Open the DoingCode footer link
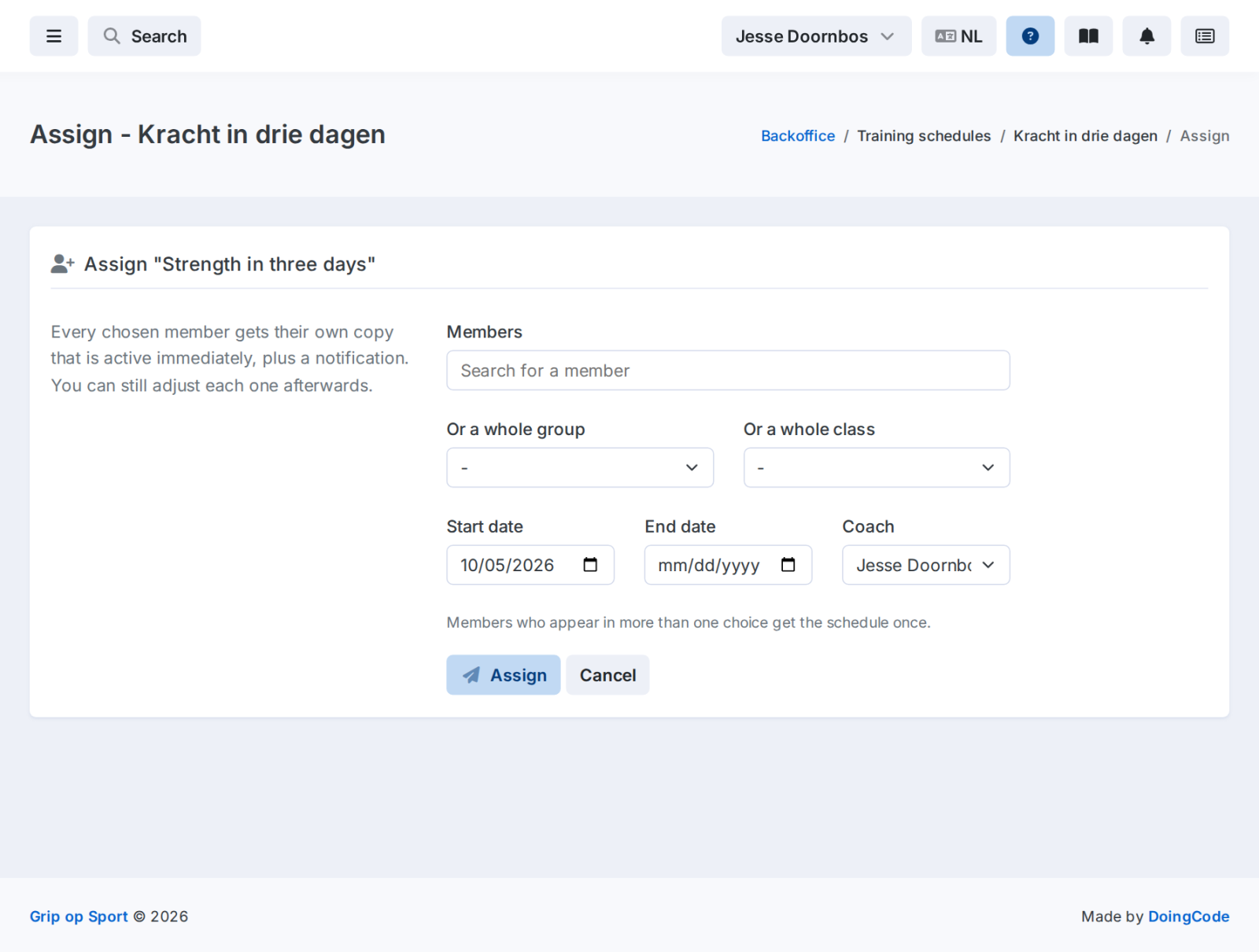1259x952 pixels. click(x=1188, y=917)
